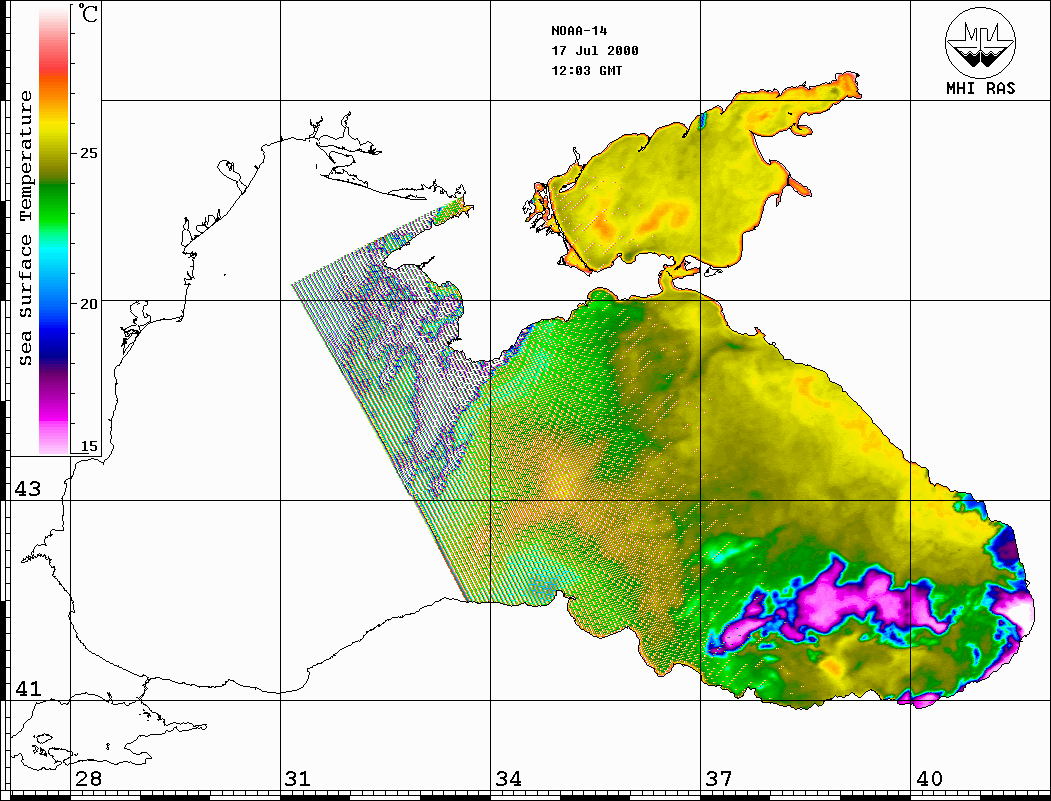
Task: Click the MHI RAS text under logo
Action: pyautogui.click(x=980, y=88)
